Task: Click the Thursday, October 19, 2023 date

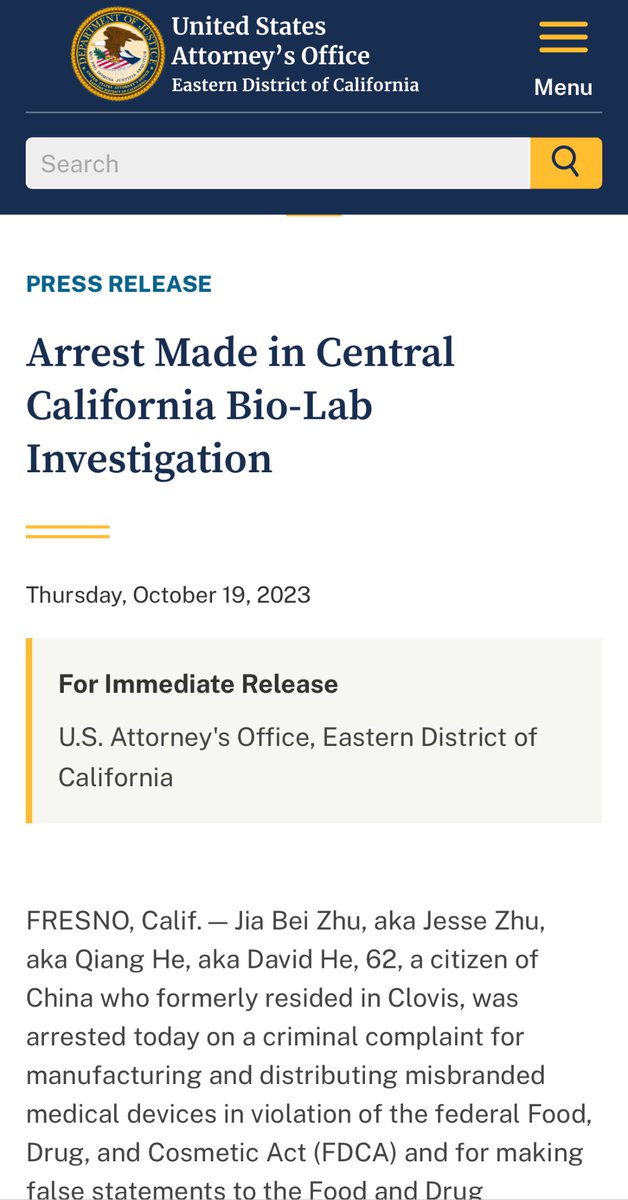Action: coord(168,595)
